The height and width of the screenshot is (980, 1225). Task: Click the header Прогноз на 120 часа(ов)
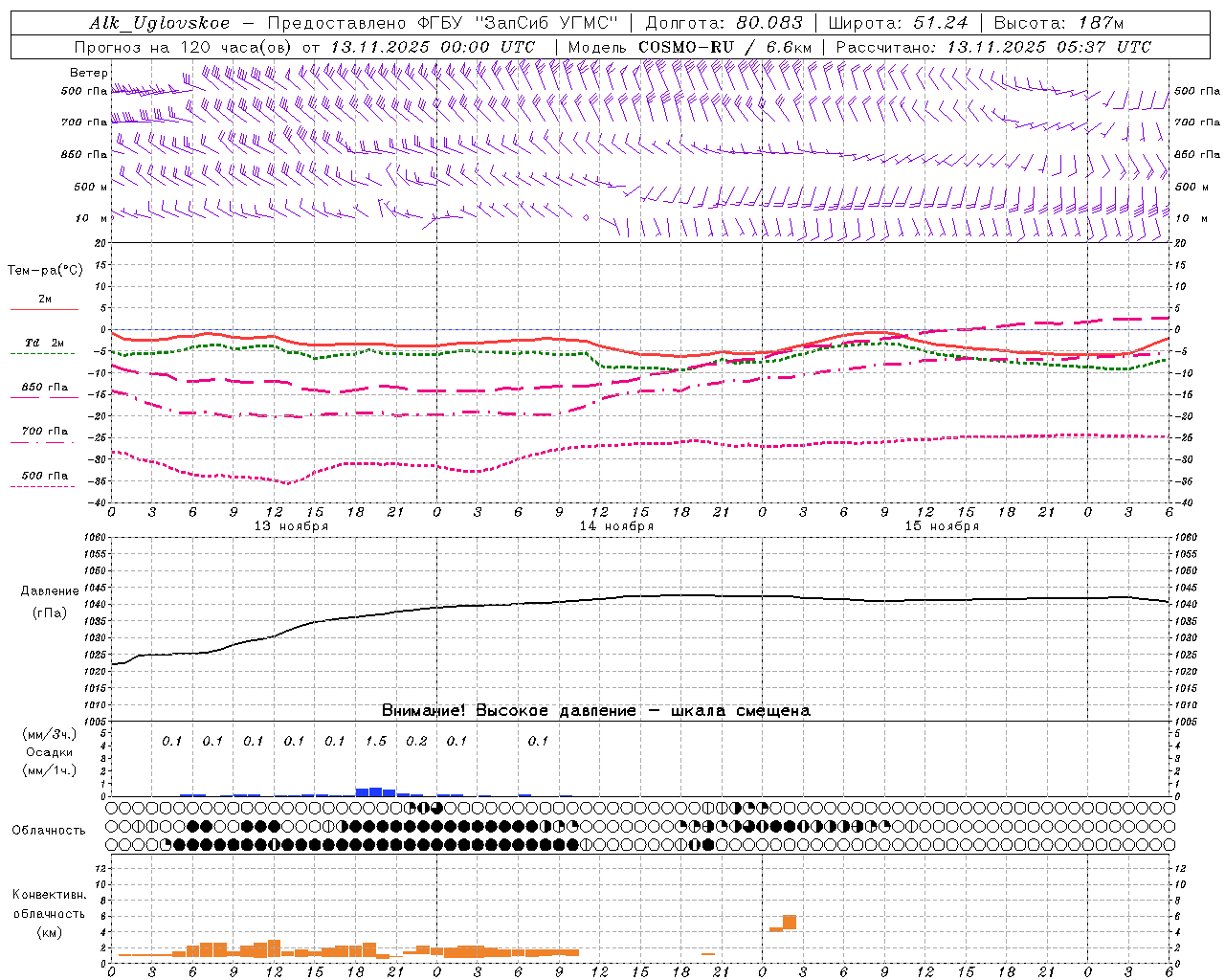[x=185, y=47]
